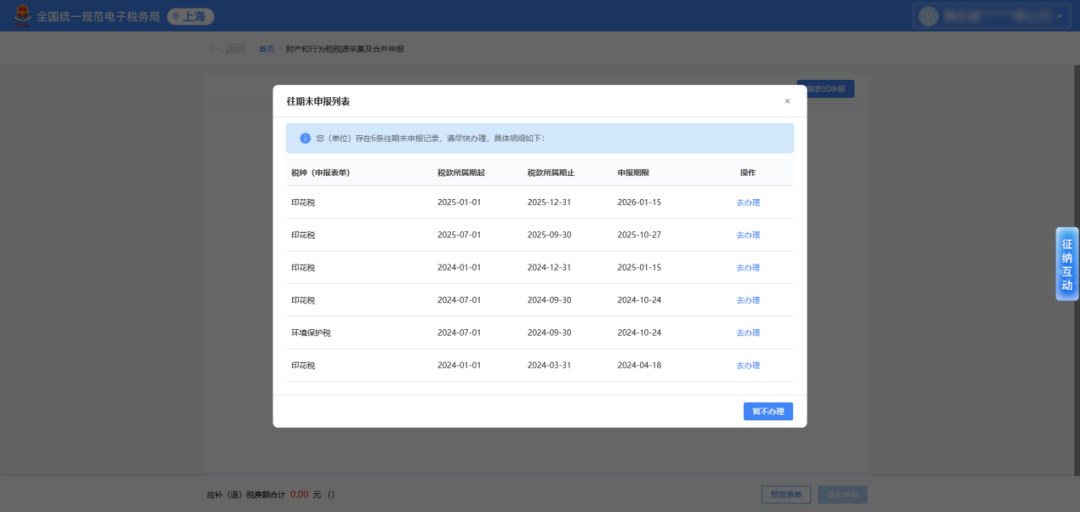Click the 财产和行为税税源采集及合并申报 breadcrumb
This screenshot has height=512, width=1080.
(345, 49)
